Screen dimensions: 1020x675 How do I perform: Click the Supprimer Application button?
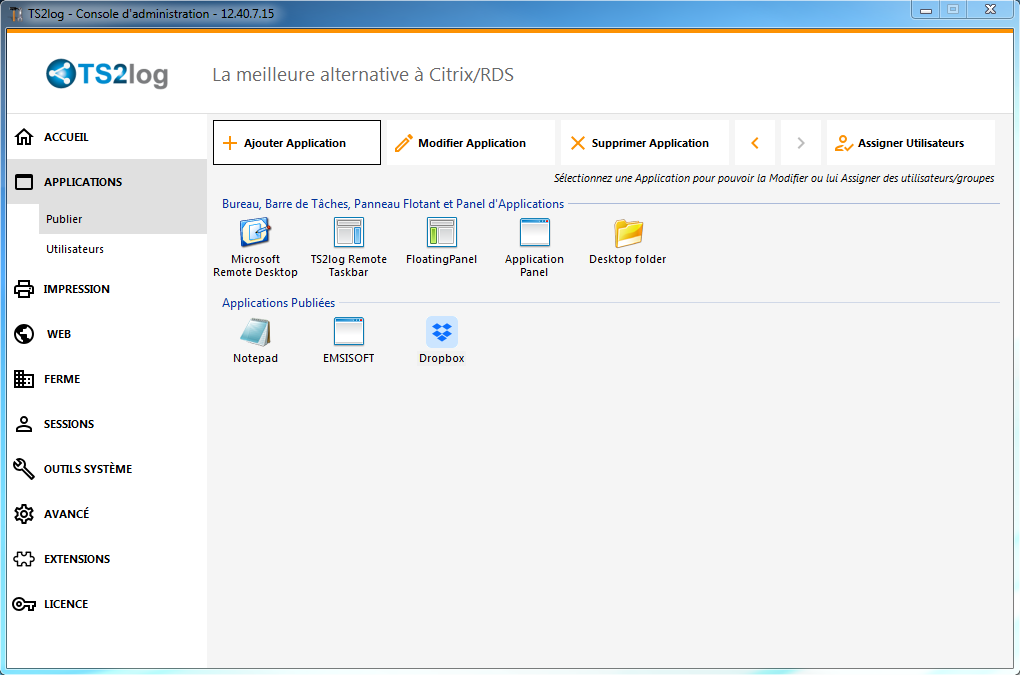coord(645,142)
